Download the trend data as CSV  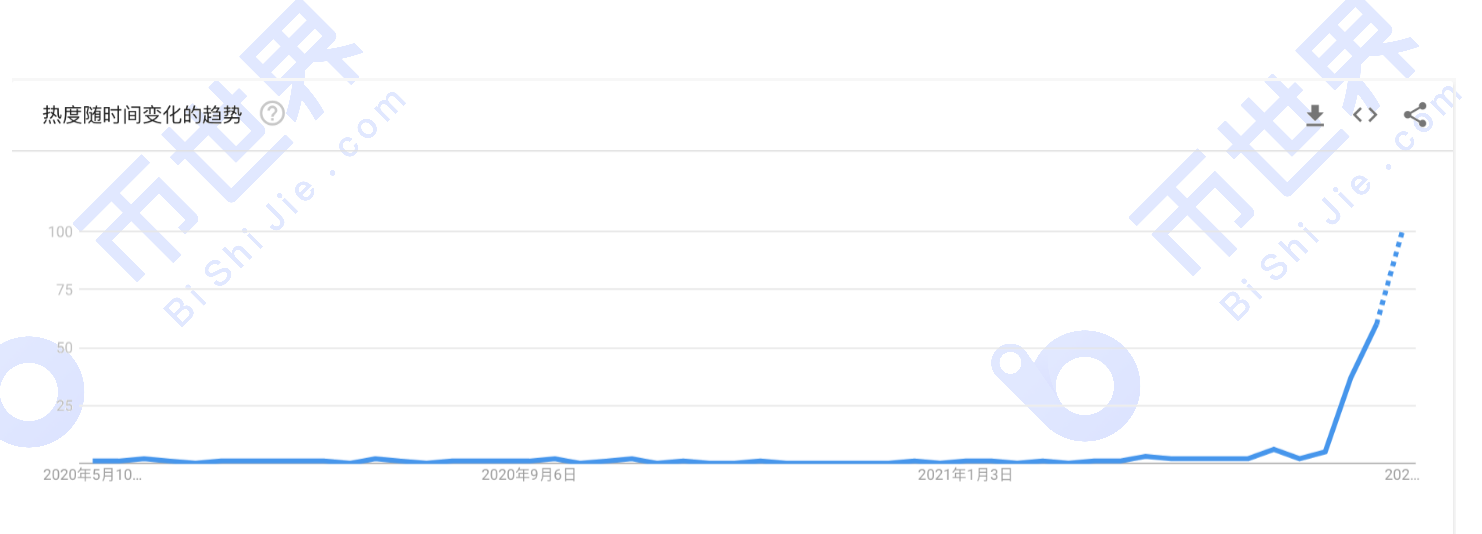[1315, 115]
